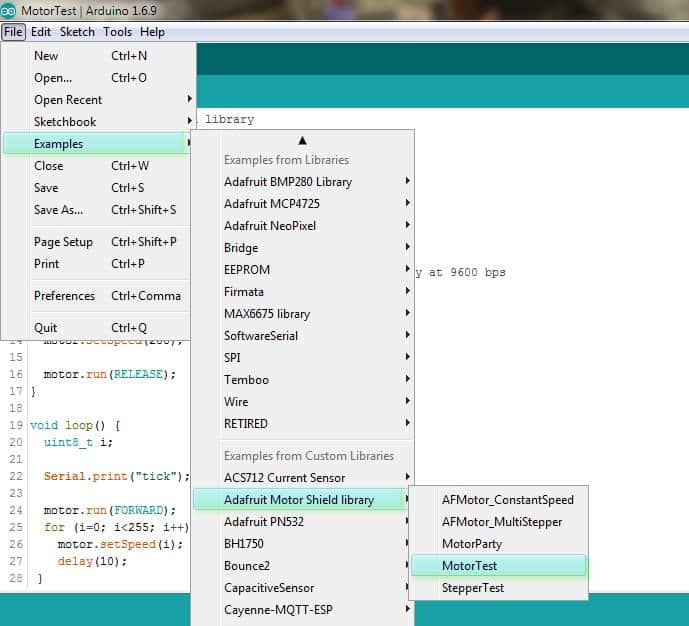Open the Sketch menu

tap(77, 32)
